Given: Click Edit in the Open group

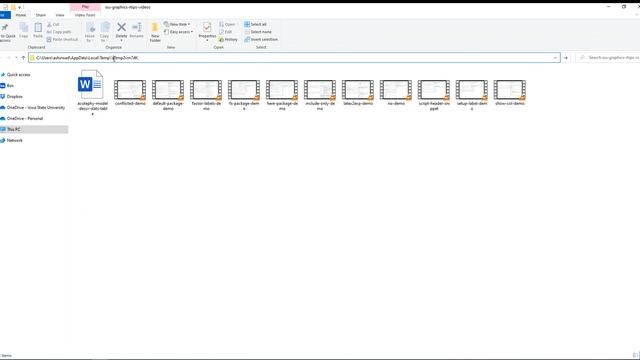Looking at the screenshot, I should pyautogui.click(x=225, y=32).
